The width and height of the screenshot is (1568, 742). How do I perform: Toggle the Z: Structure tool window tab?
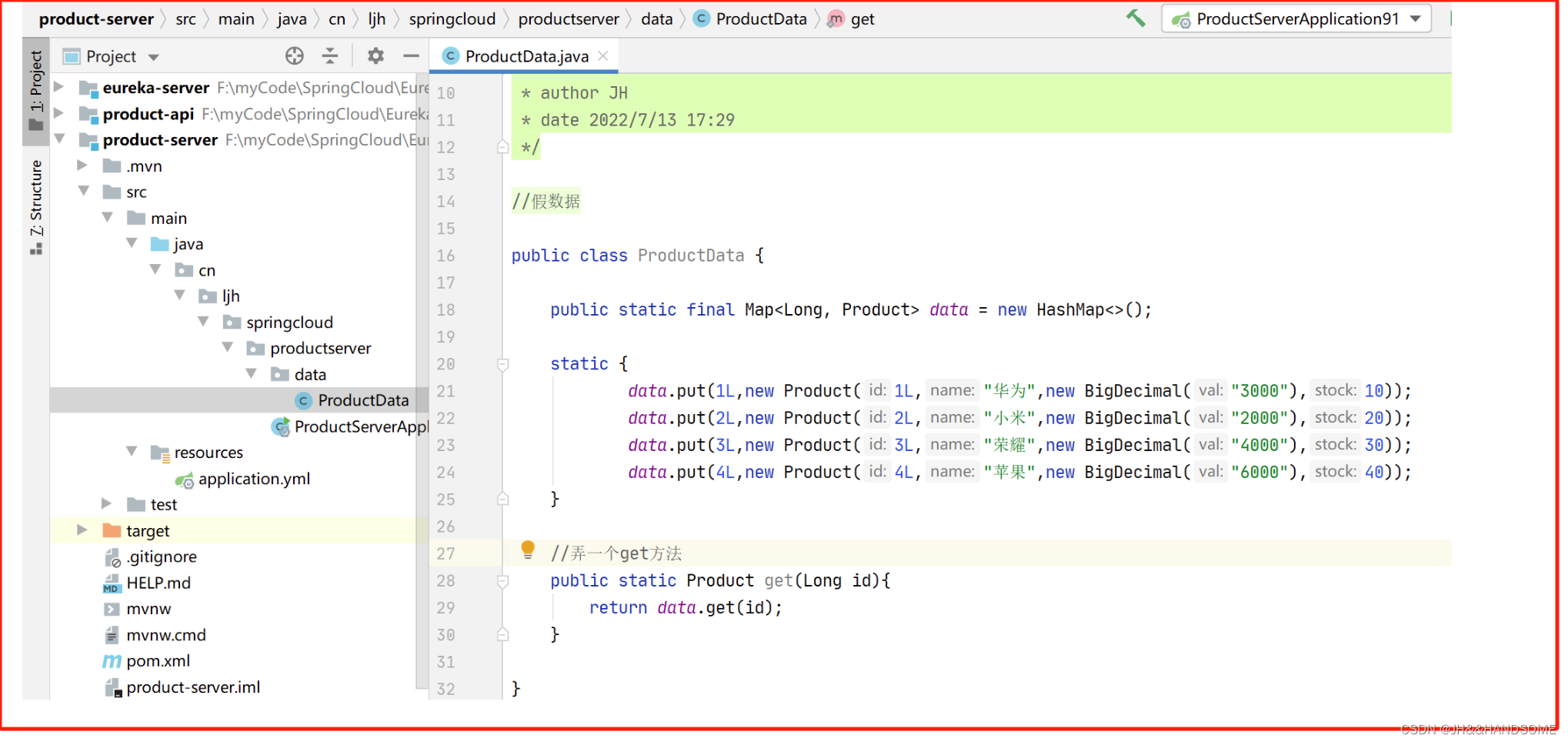(x=36, y=206)
